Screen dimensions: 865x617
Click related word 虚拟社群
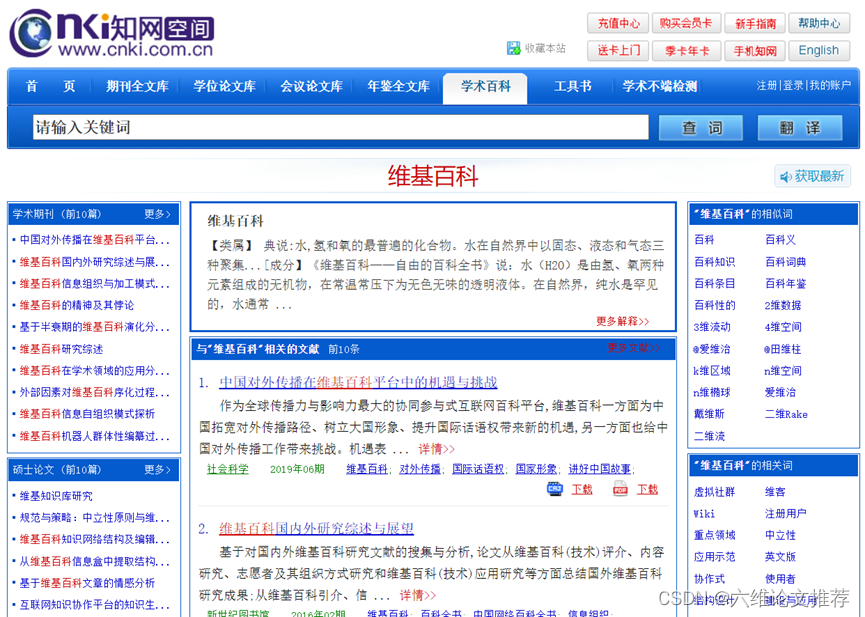click(714, 492)
